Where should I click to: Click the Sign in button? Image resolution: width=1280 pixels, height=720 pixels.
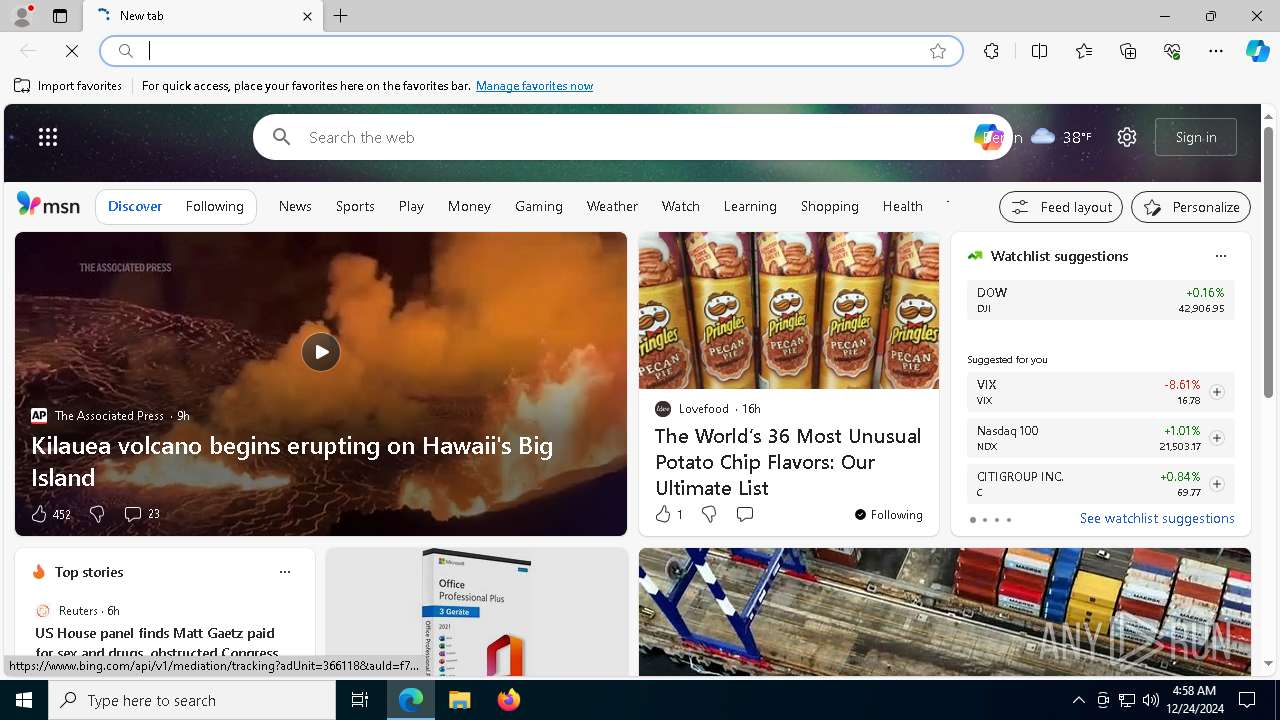(x=1196, y=137)
